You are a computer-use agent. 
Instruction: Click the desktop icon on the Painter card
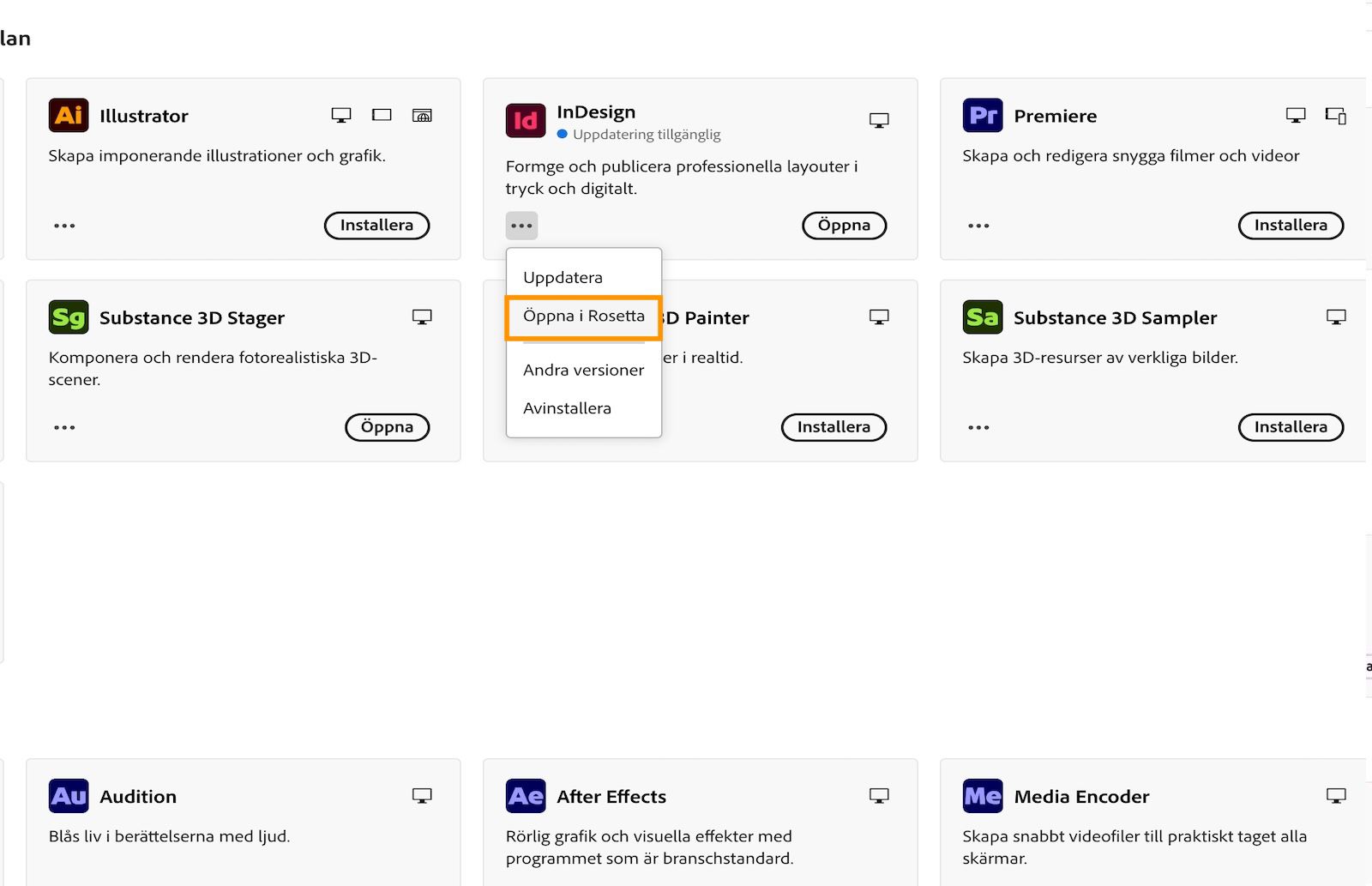click(879, 317)
